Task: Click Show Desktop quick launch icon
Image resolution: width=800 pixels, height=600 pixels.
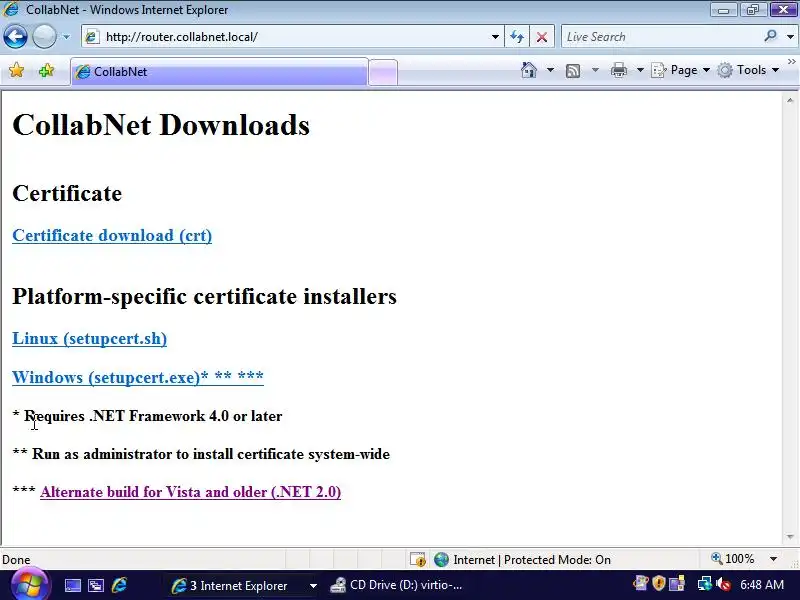Action: [72, 585]
